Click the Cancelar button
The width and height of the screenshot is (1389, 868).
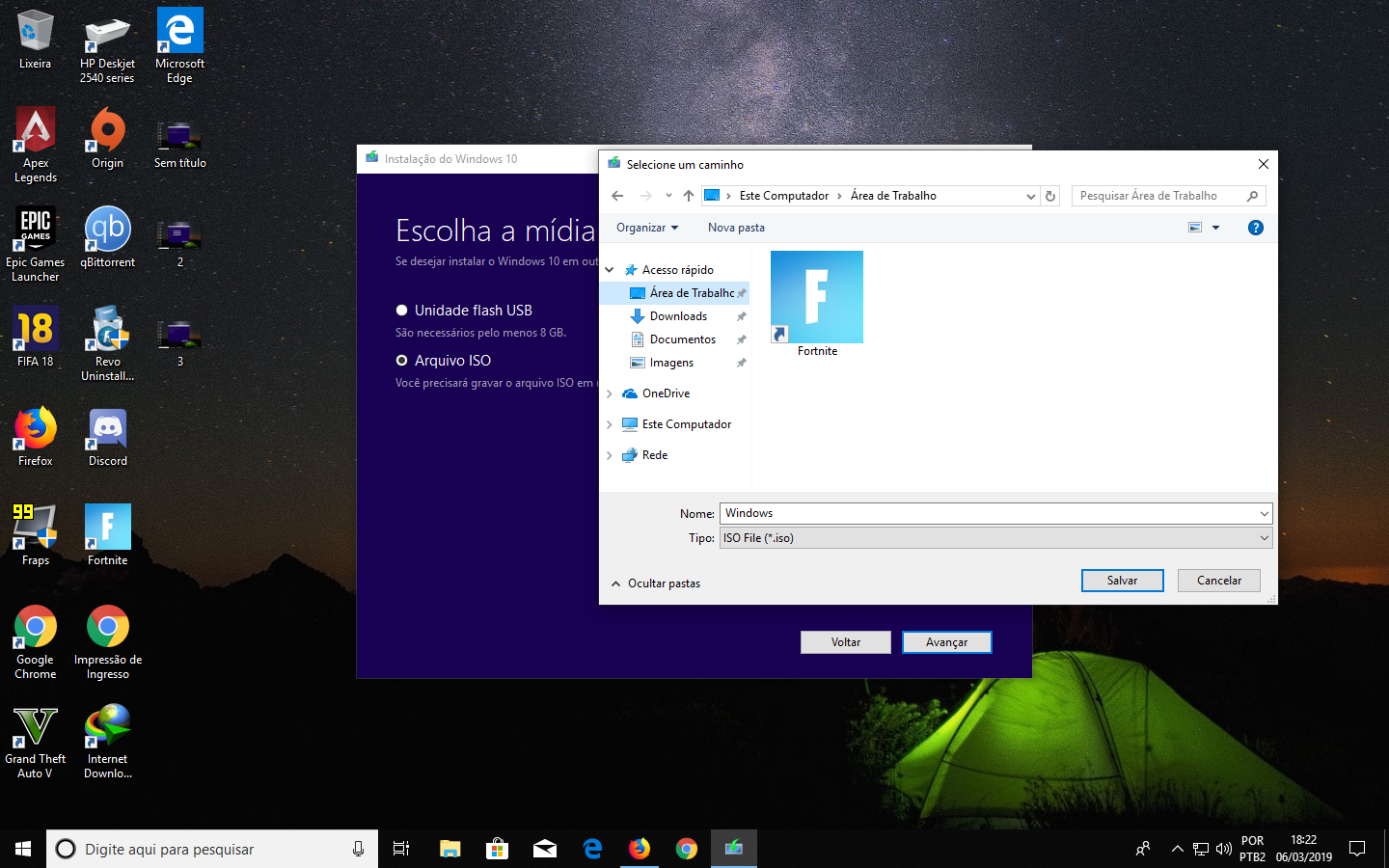[1219, 581]
